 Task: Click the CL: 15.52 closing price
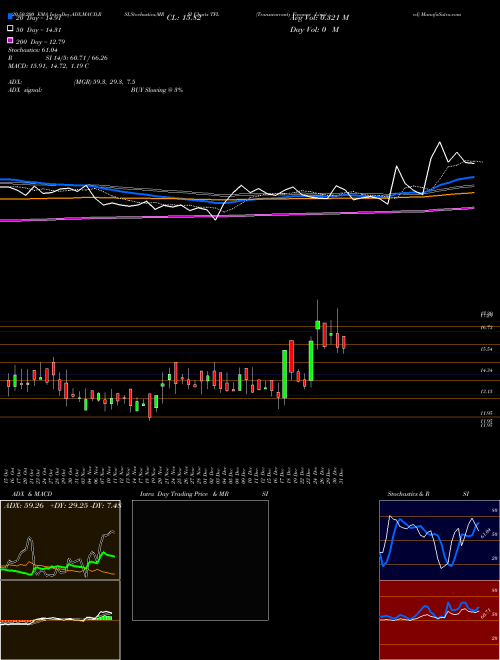click(x=184, y=18)
